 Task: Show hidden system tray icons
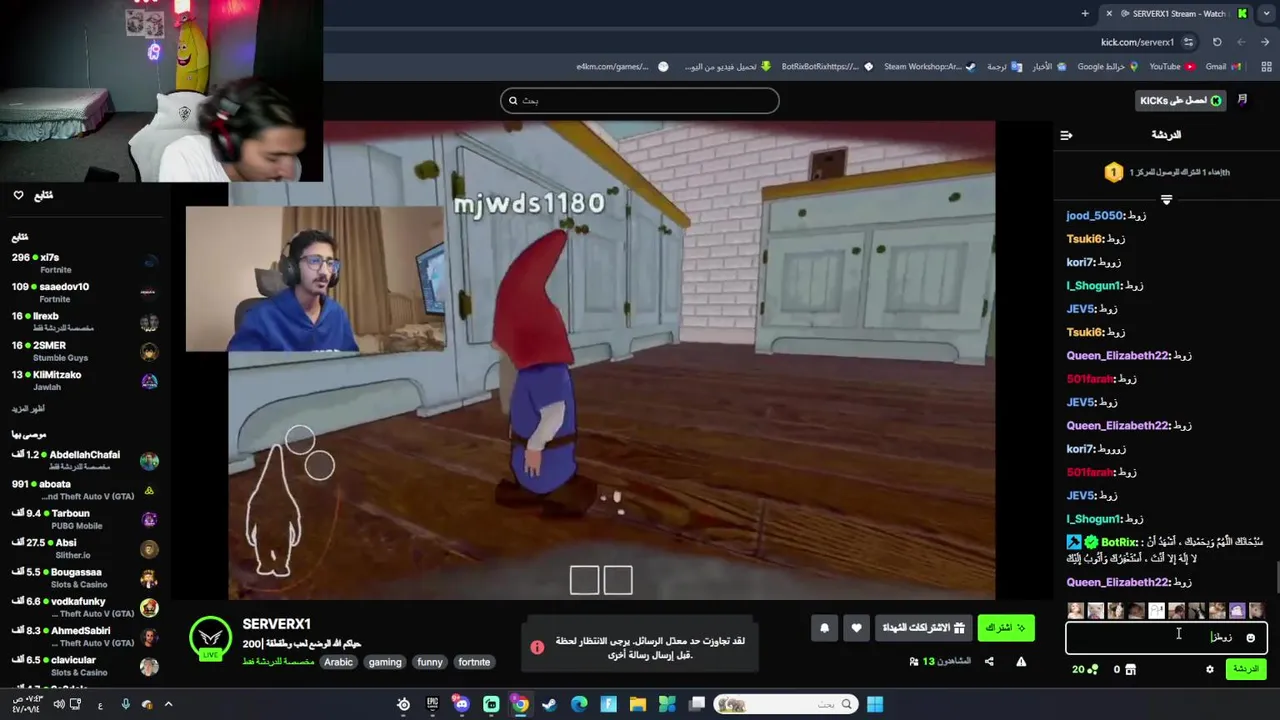(x=168, y=704)
